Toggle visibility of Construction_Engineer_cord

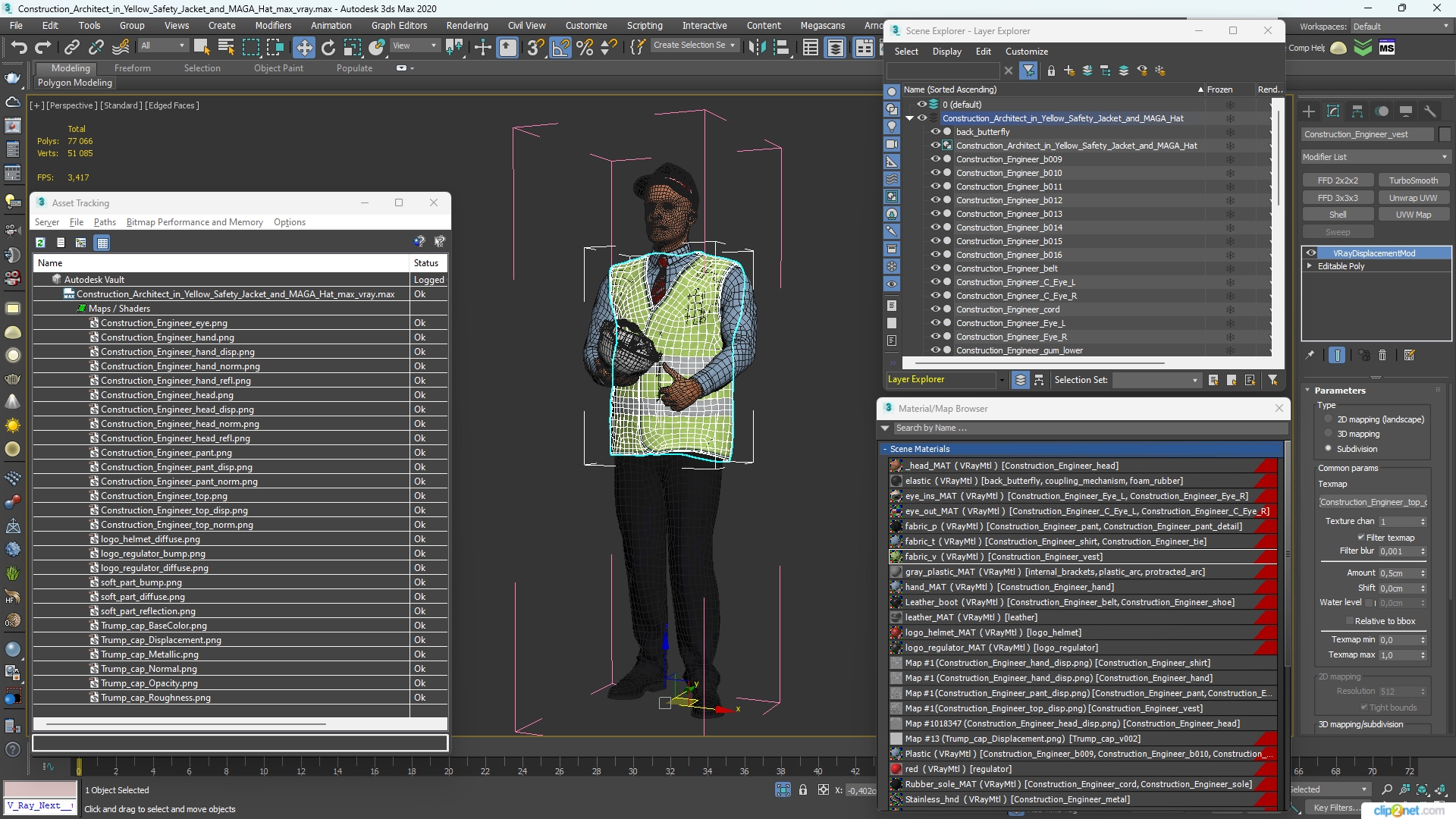(935, 309)
